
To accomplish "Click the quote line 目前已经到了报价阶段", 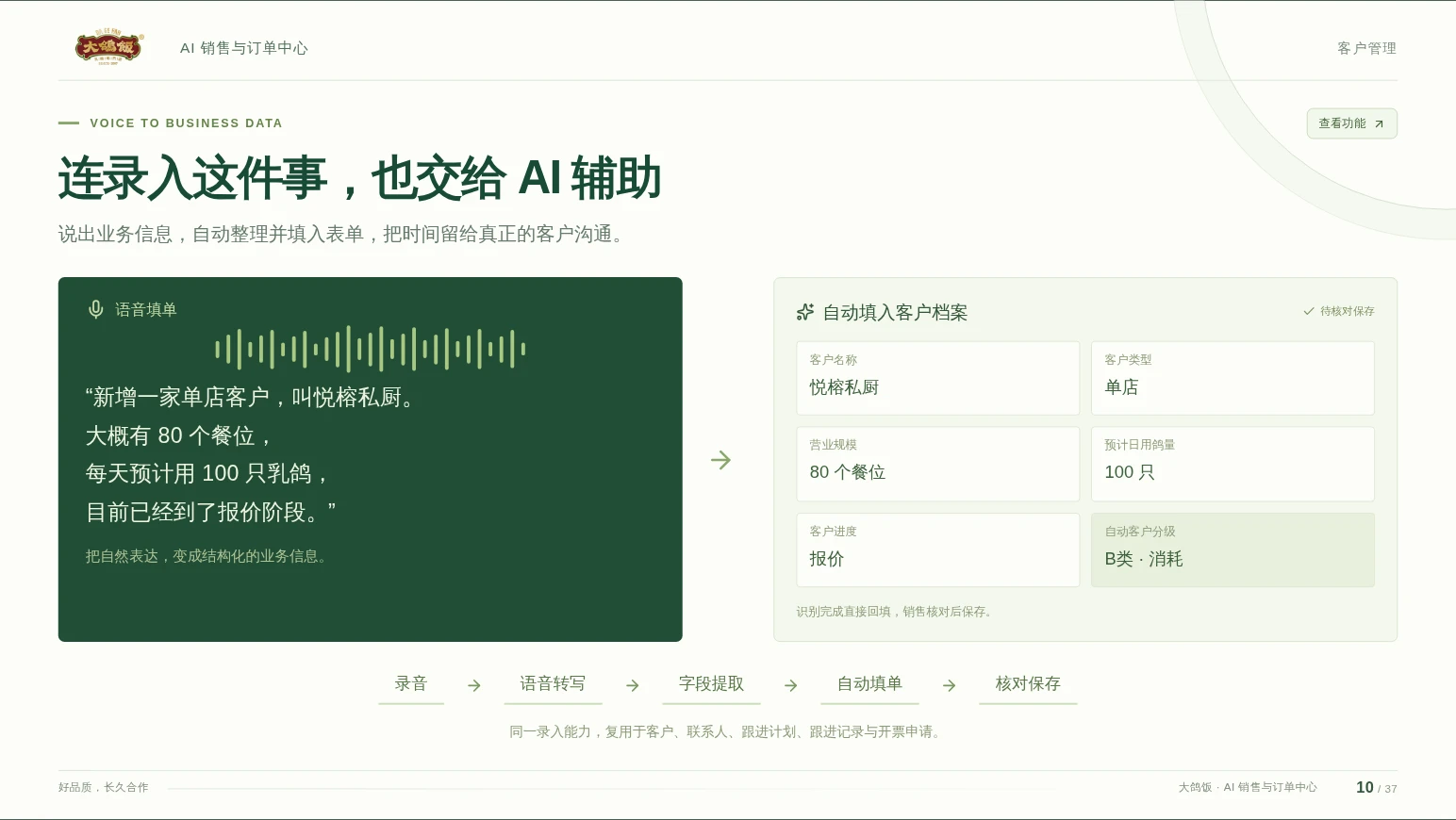I will [210, 512].
